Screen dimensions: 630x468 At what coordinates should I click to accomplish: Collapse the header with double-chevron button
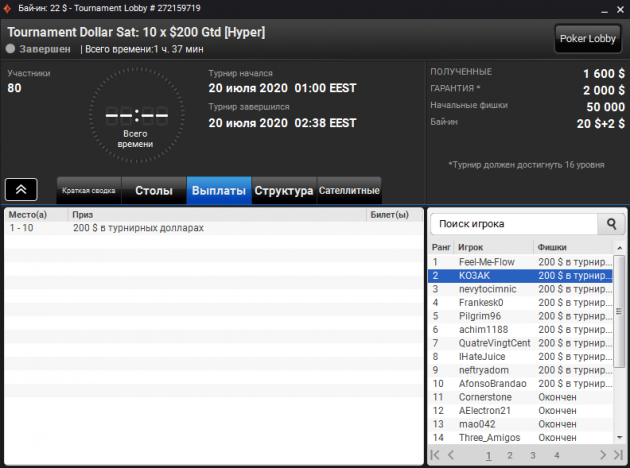pos(21,189)
